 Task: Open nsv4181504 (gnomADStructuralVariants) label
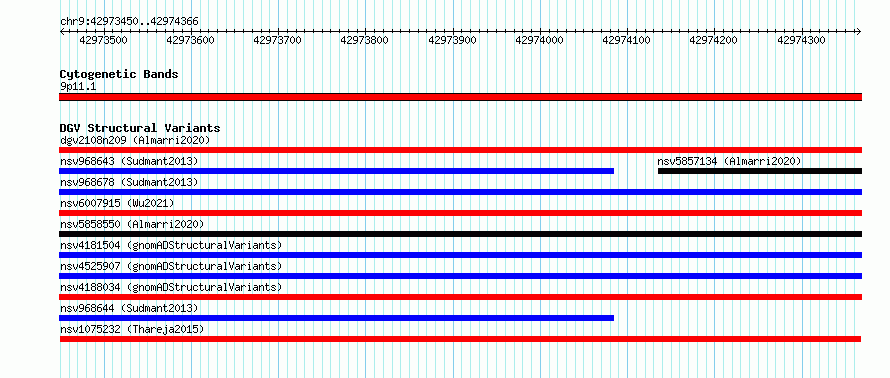pos(171,245)
